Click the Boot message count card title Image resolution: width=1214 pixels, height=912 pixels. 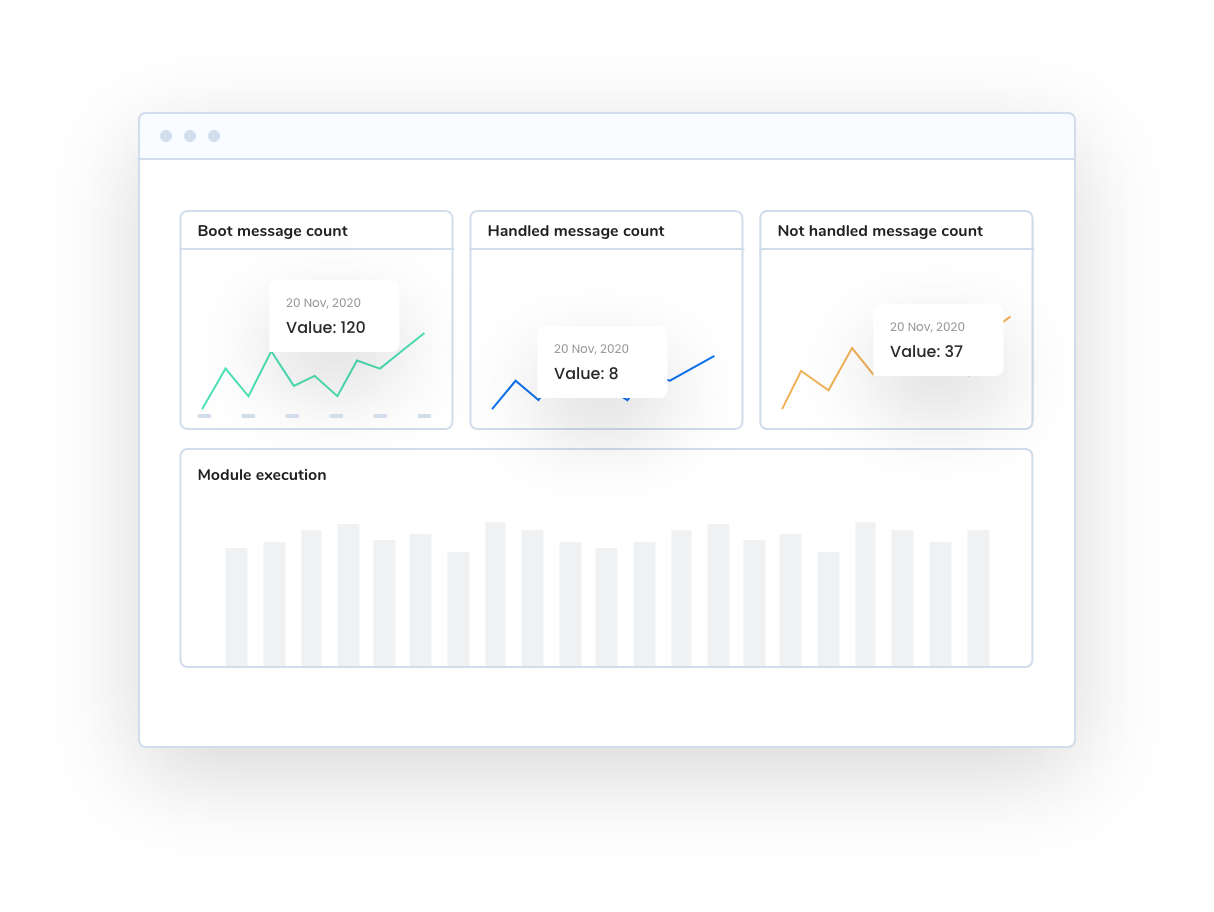pyautogui.click(x=272, y=231)
